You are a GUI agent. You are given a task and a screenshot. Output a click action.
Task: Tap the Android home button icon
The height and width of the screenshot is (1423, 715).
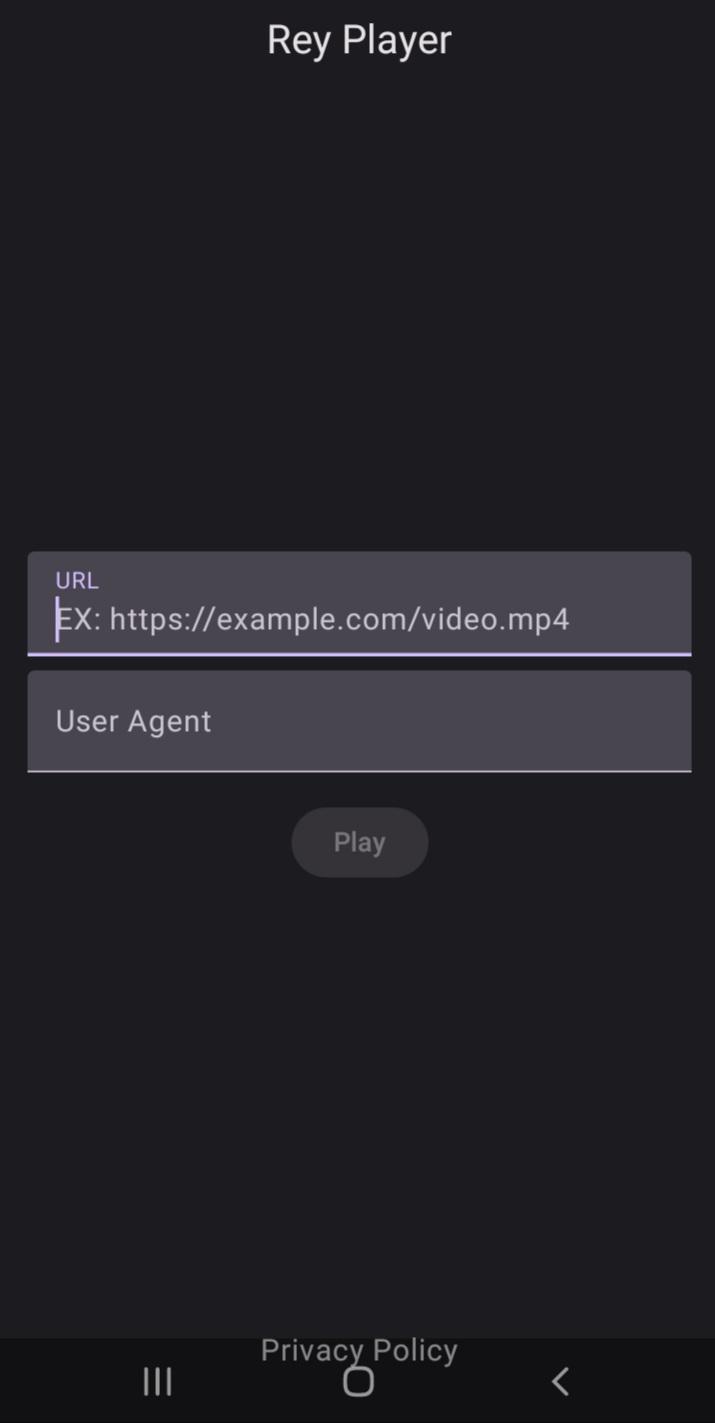point(358,1381)
